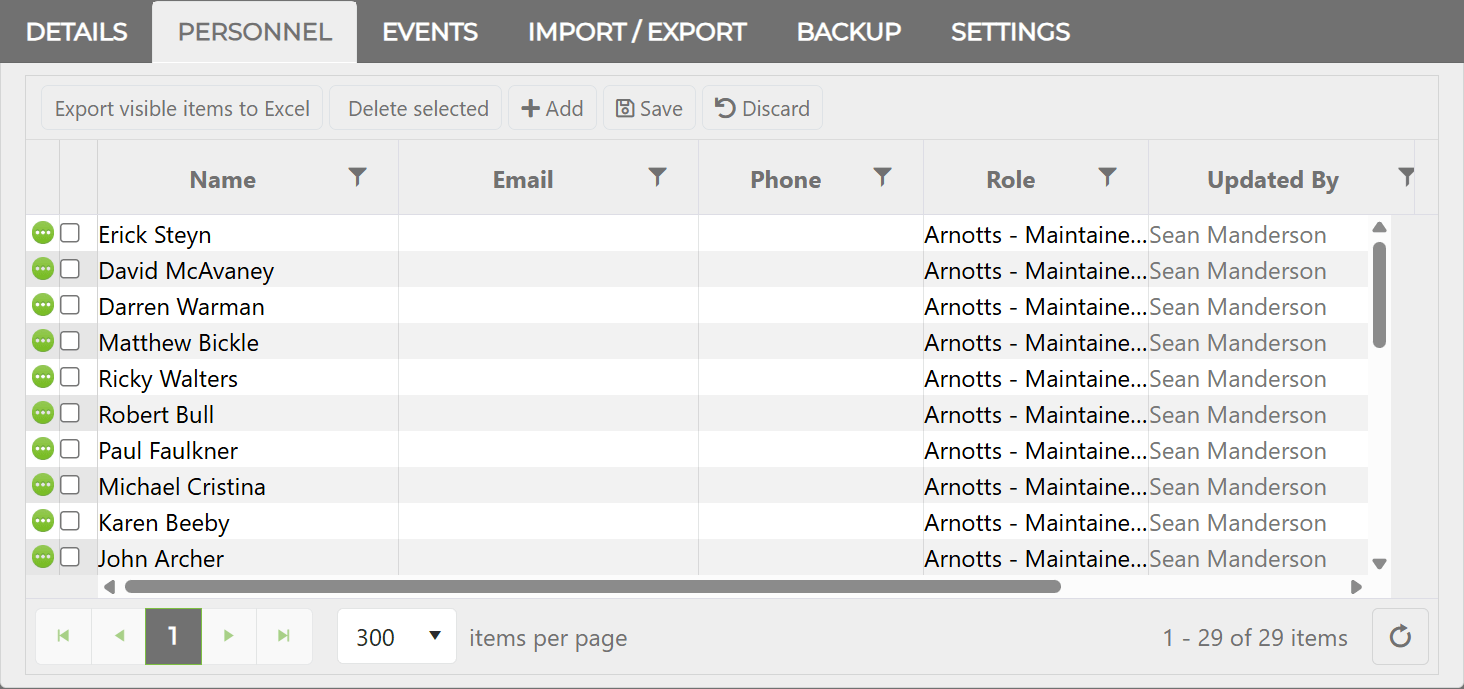The height and width of the screenshot is (689, 1464).
Task: Switch to the Backup tab
Action: (x=849, y=32)
